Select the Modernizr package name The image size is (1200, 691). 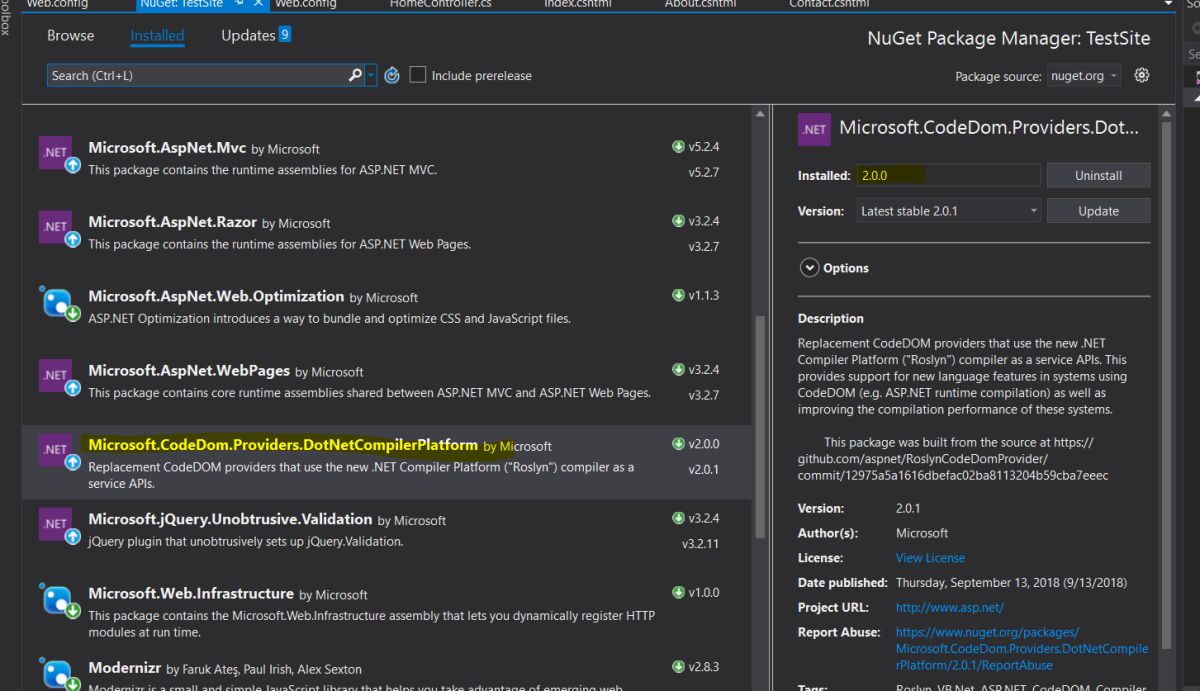point(125,667)
